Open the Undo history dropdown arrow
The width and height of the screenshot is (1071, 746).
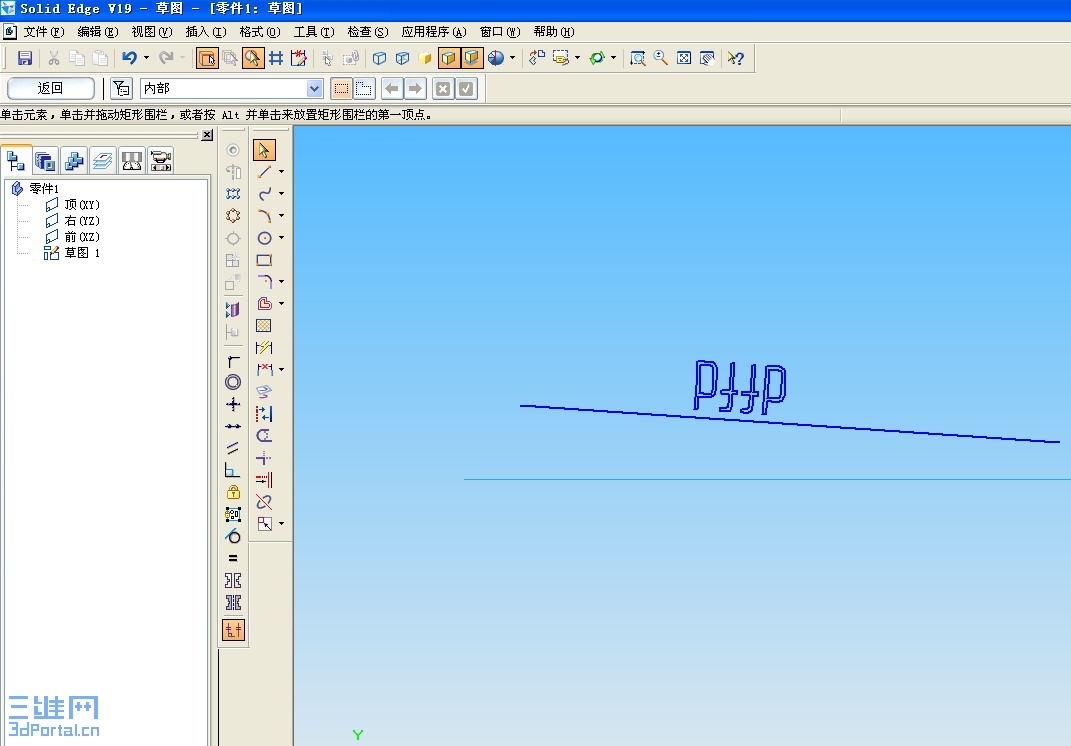pyautogui.click(x=146, y=58)
